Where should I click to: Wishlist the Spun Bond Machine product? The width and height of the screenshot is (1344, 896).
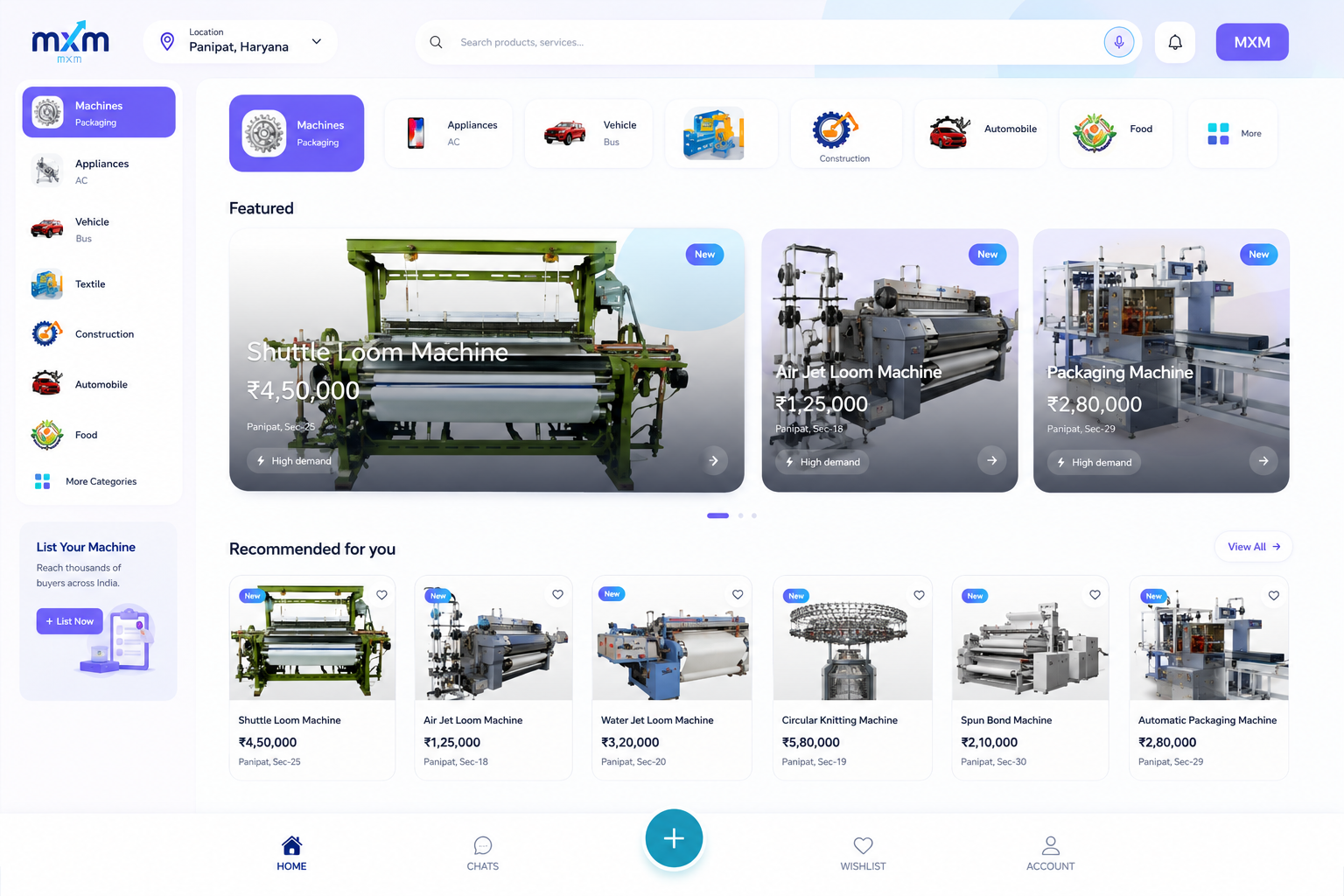pos(1095,595)
